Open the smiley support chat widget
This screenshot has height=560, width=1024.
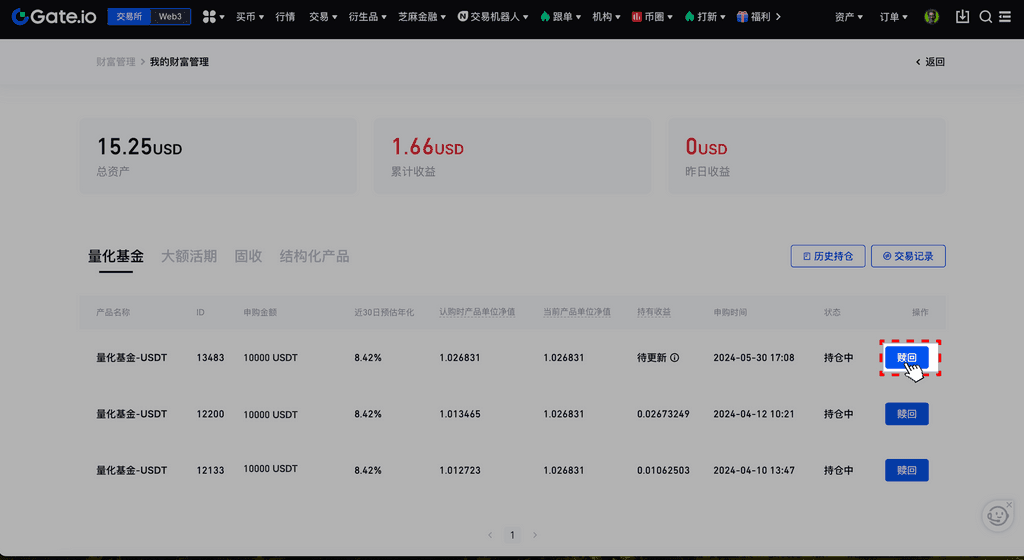(x=997, y=515)
